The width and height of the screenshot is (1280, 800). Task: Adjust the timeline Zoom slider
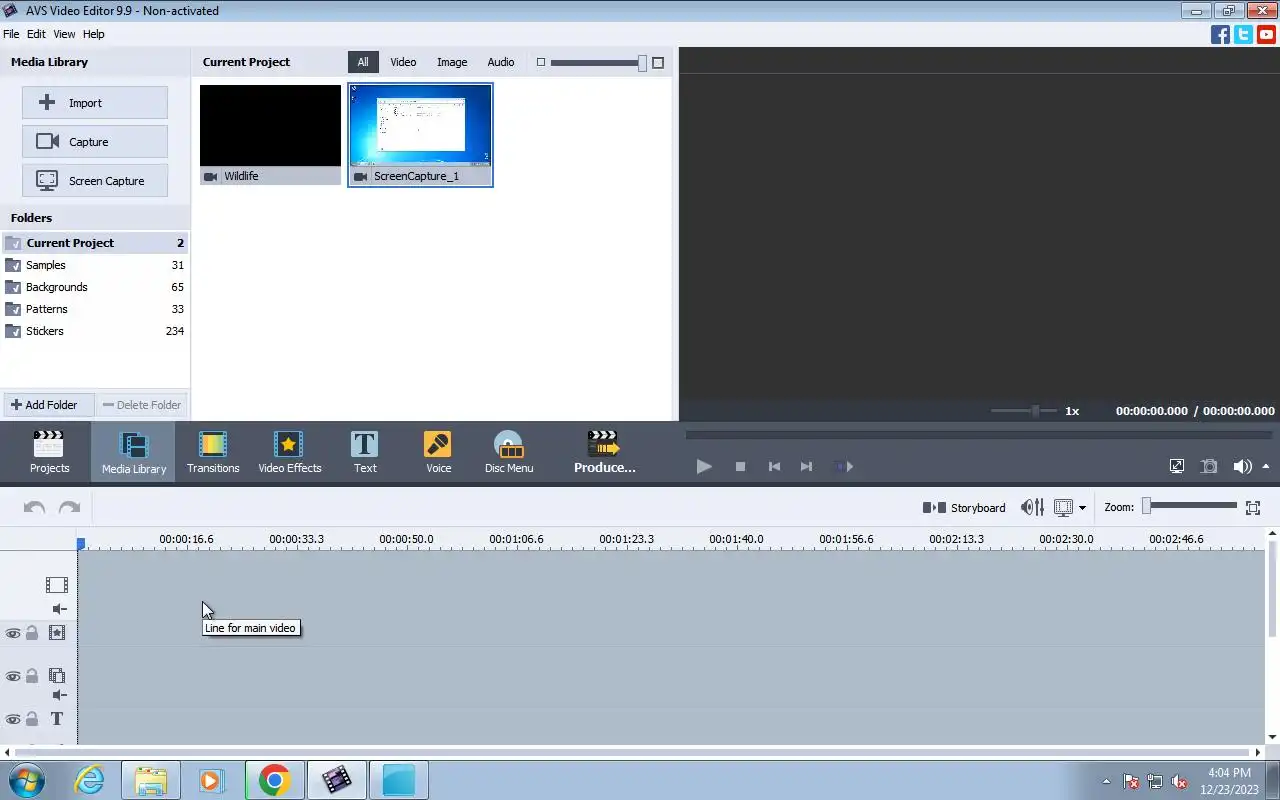[1191, 506]
